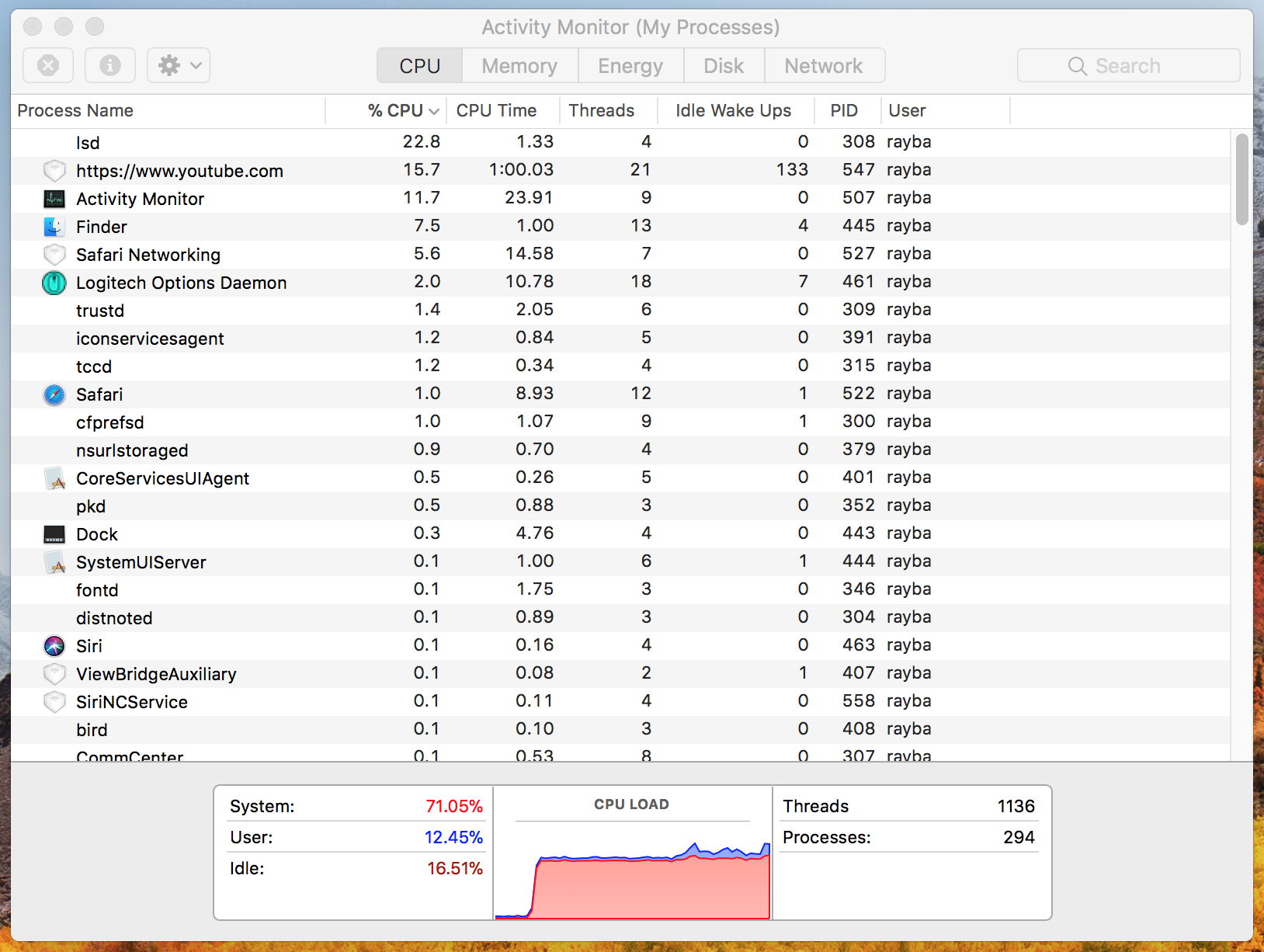The width and height of the screenshot is (1264, 952).
Task: Select the fontd process row
Action: (620, 589)
